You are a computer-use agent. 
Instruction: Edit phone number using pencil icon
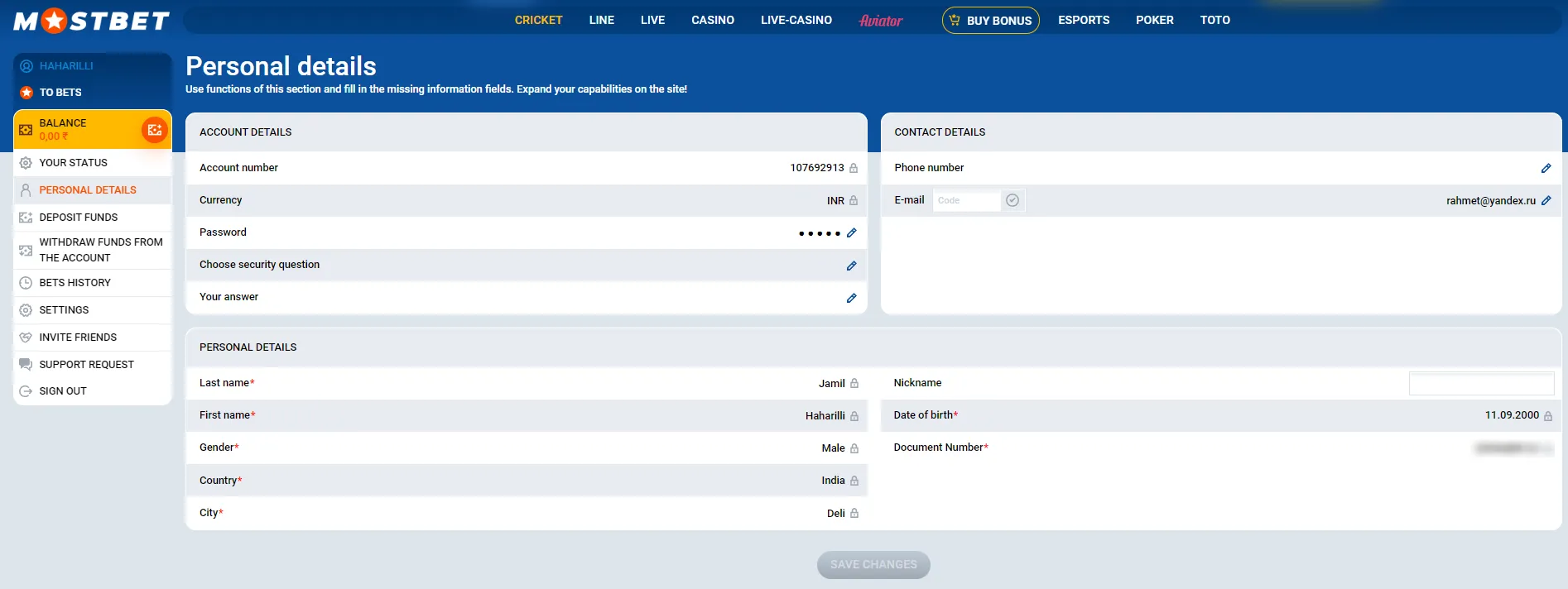1546,169
